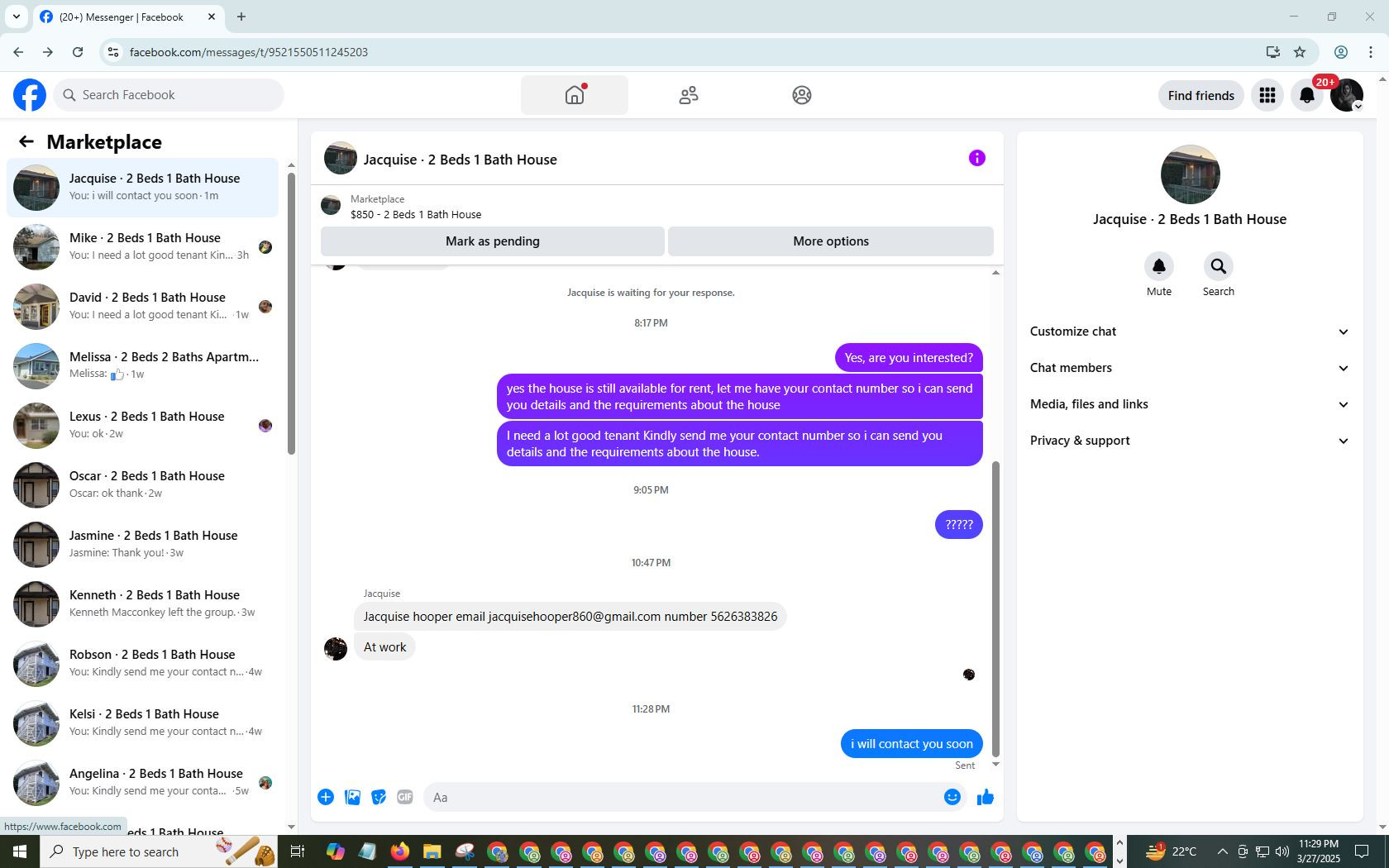Click the '?????' sent message bubble
The image size is (1389, 868).
(x=959, y=525)
